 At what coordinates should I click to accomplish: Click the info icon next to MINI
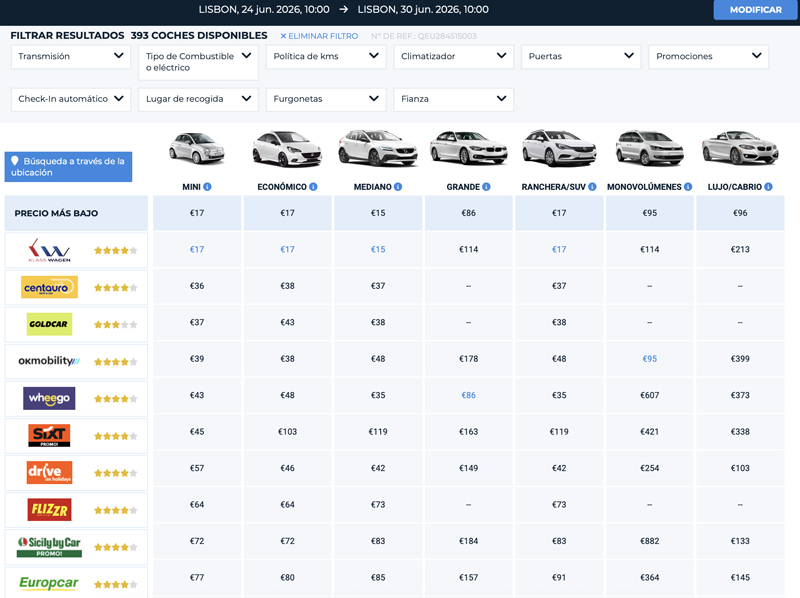point(207,187)
